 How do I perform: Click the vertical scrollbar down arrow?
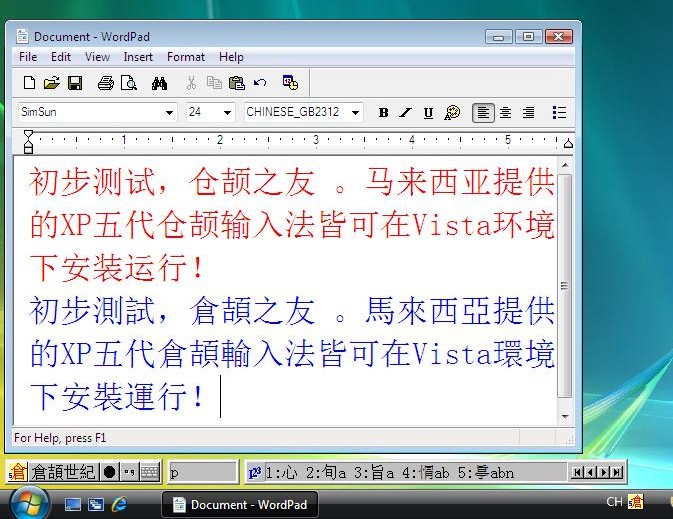(565, 416)
